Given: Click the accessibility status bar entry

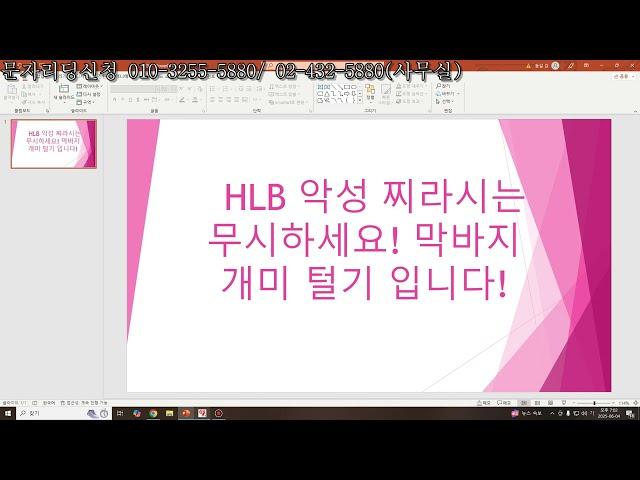Looking at the screenshot, I should click(x=84, y=403).
